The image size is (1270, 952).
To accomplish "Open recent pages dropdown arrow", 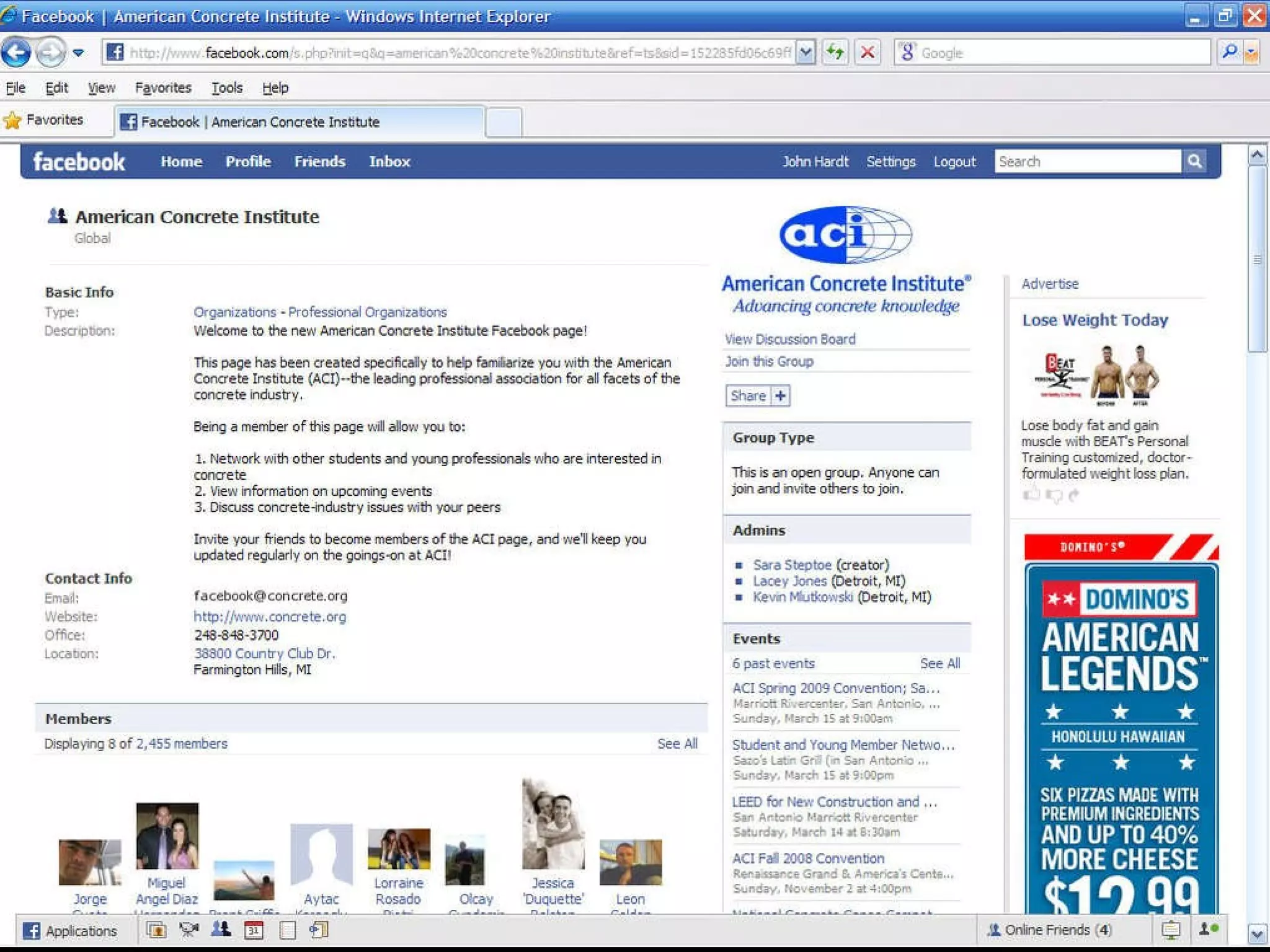I will click(79, 52).
